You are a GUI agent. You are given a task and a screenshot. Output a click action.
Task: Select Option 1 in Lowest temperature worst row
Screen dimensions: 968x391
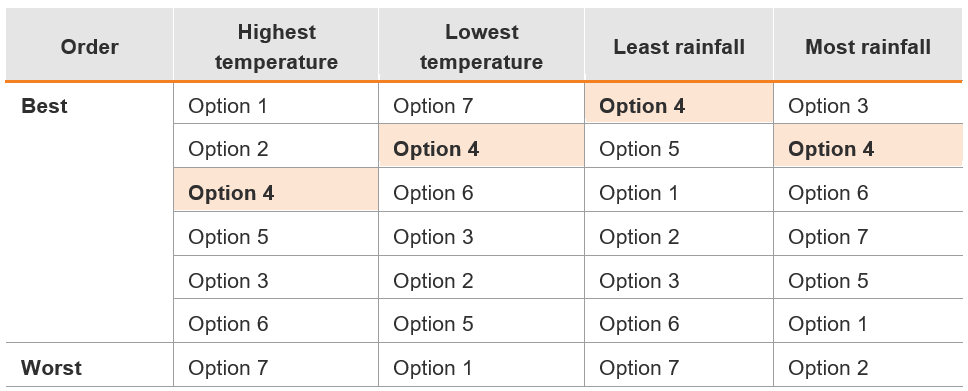(x=433, y=368)
